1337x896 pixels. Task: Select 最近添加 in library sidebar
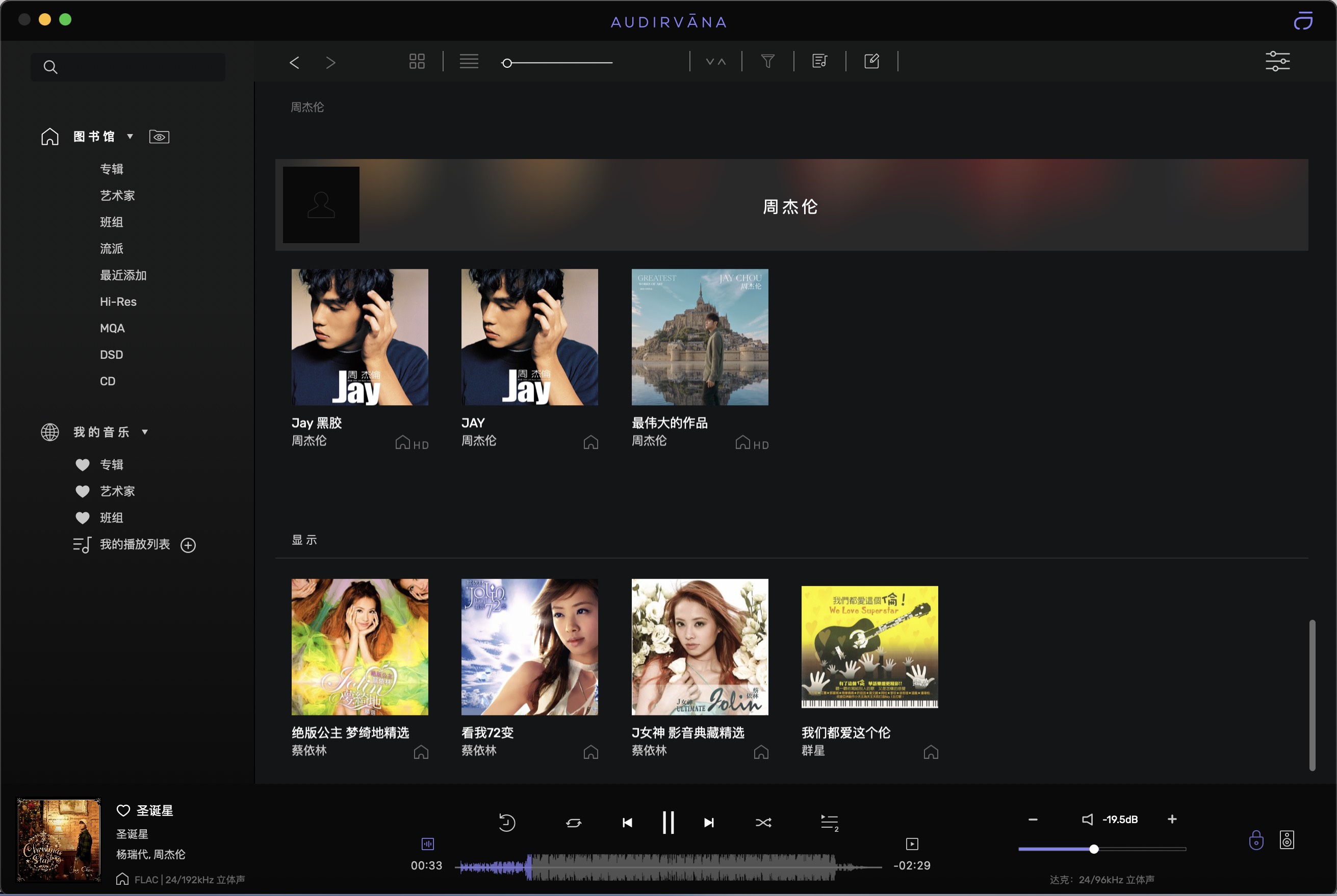coord(123,275)
